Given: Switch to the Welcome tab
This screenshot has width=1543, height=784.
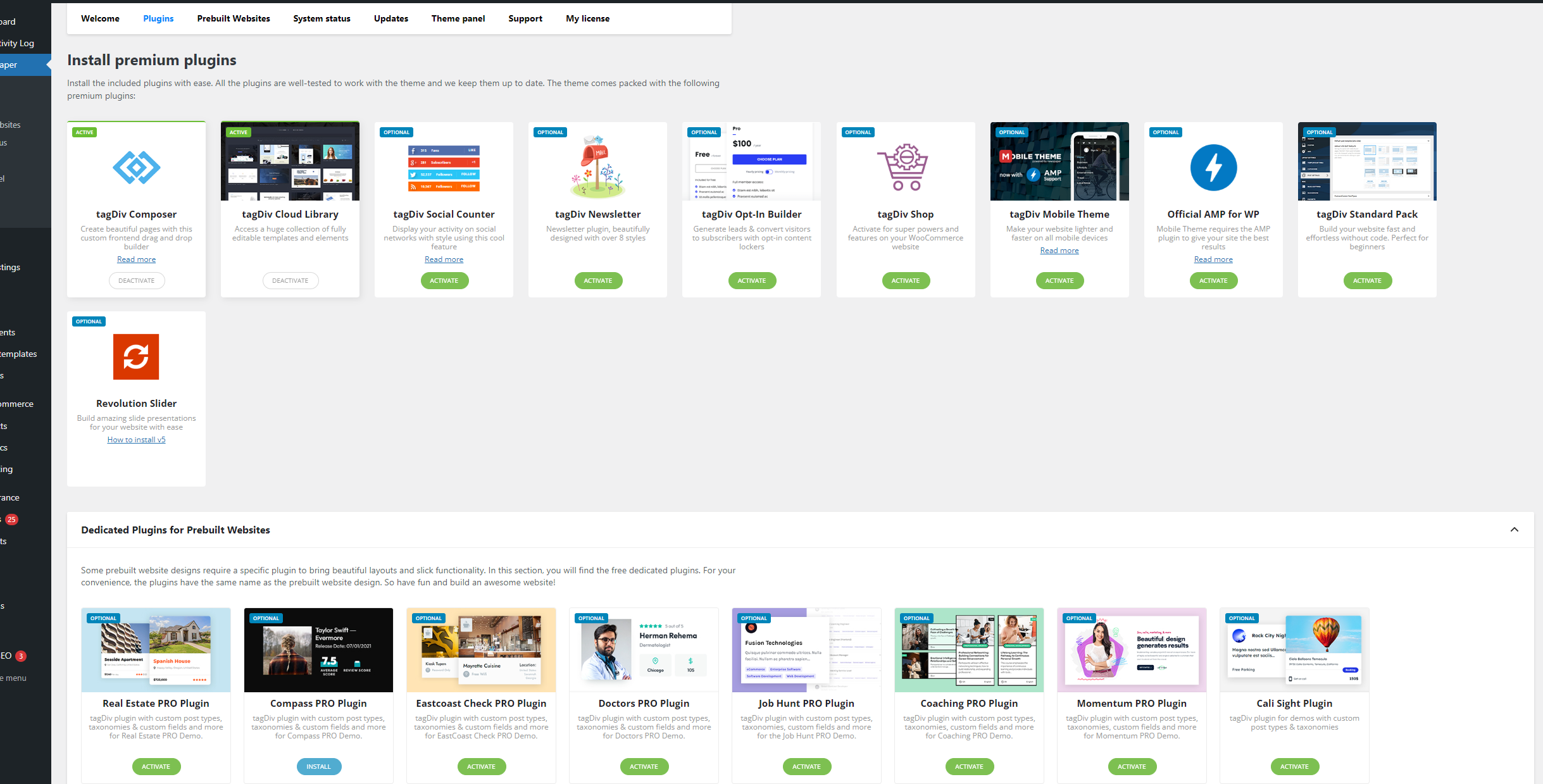Looking at the screenshot, I should pos(100,18).
